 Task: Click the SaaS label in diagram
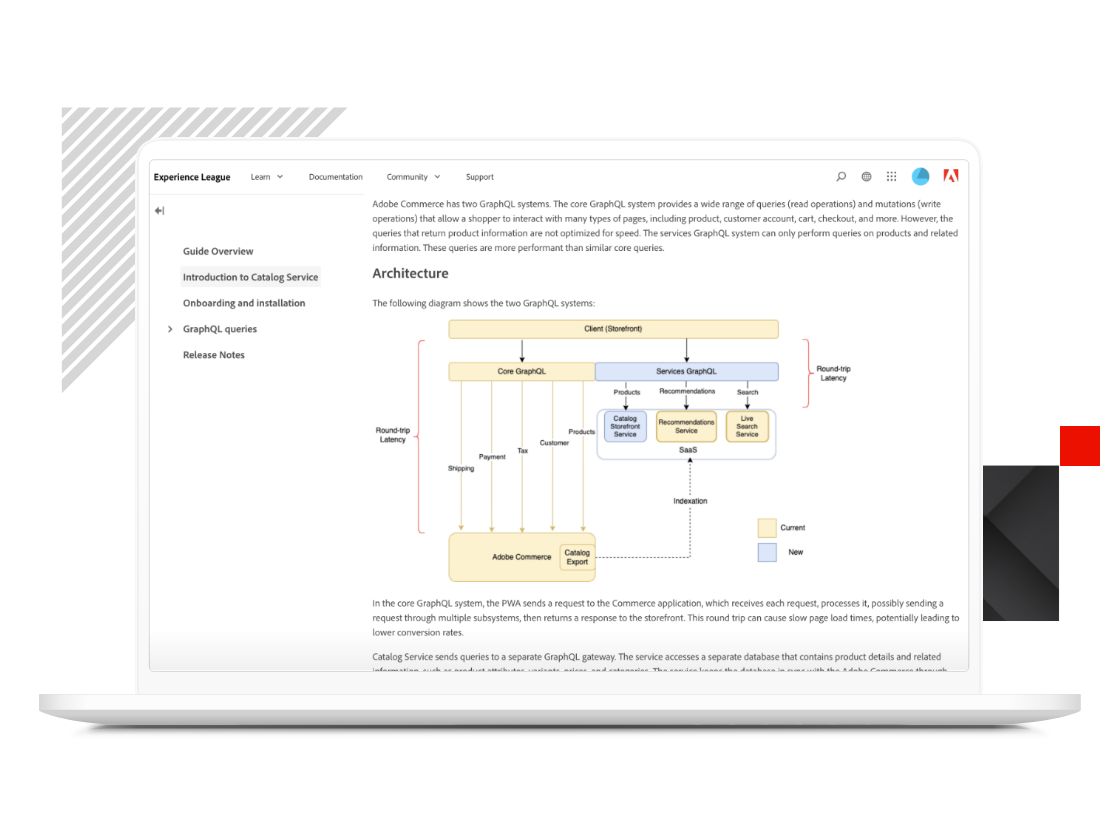pyautogui.click(x=688, y=450)
